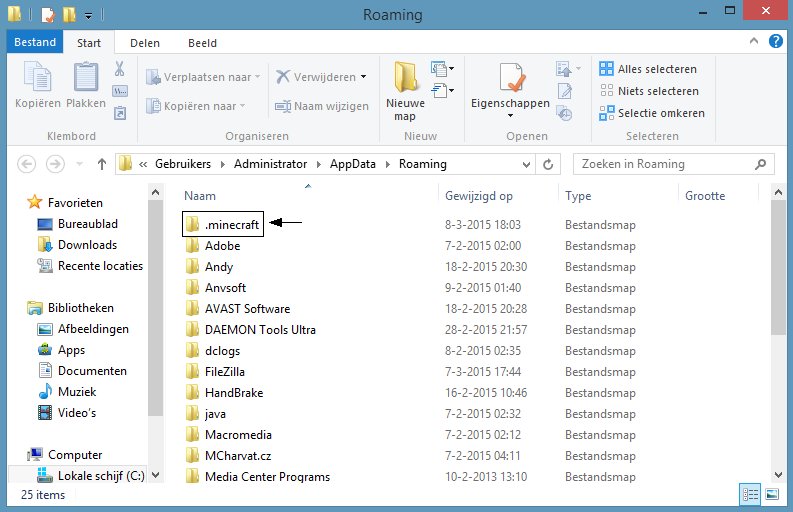Screen dimensions: 793x512
Task: Click Alles selecteren
Action: coord(648,69)
